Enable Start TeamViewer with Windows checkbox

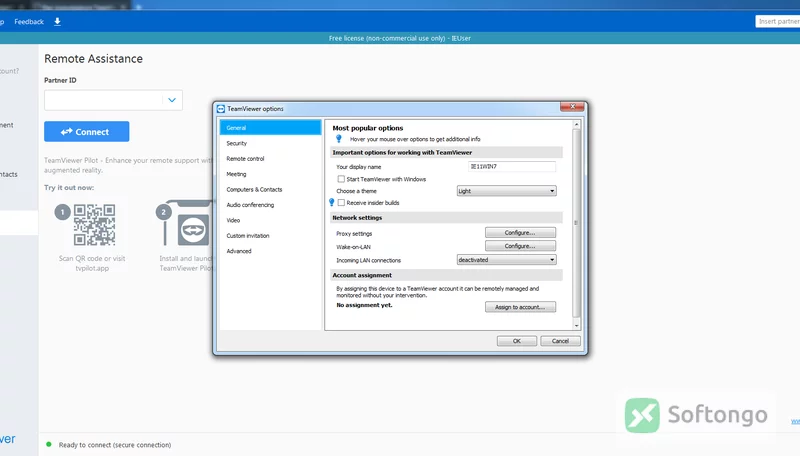coord(341,179)
